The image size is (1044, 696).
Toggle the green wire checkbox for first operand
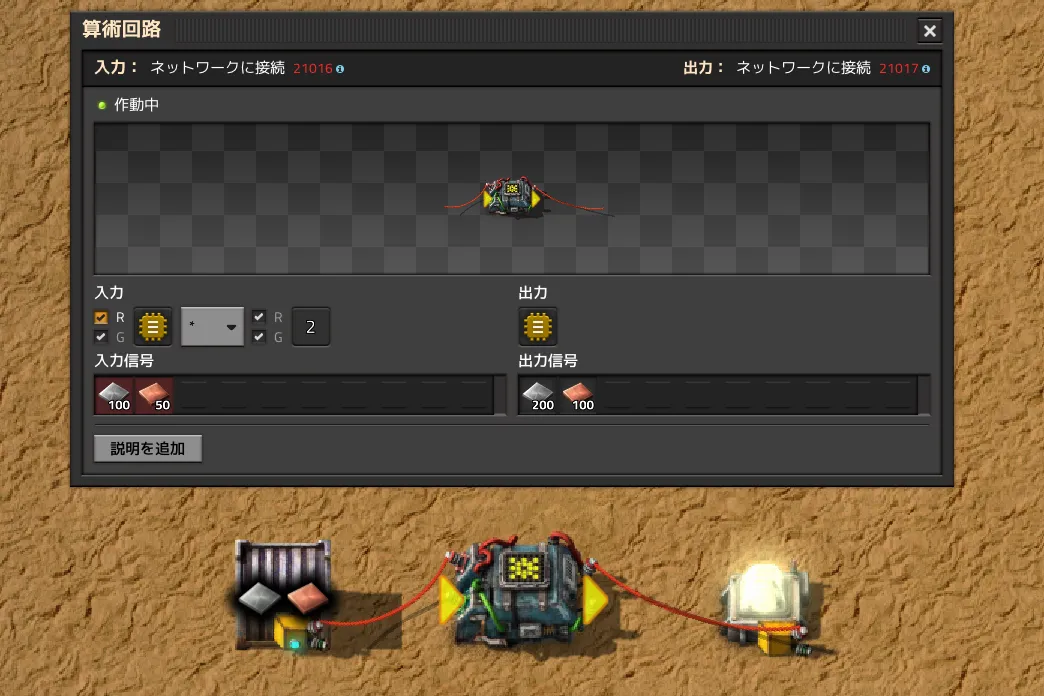pos(101,337)
